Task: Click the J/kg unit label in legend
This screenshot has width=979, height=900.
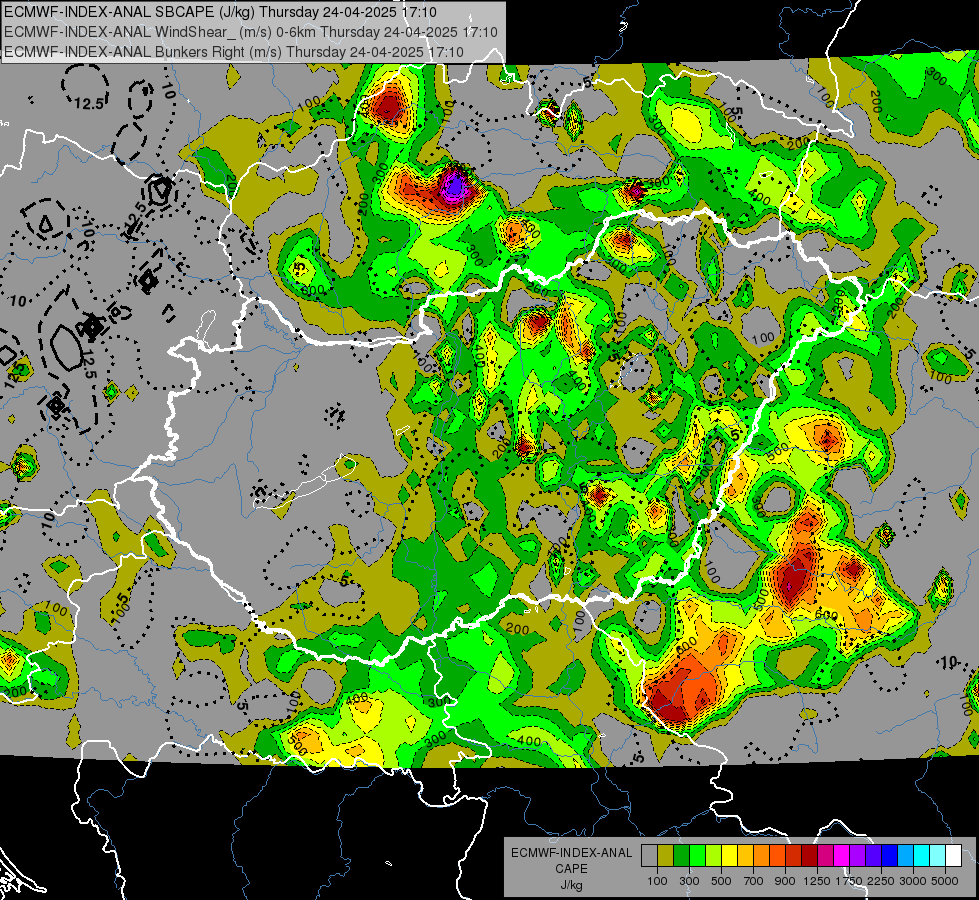Action: click(x=571, y=885)
